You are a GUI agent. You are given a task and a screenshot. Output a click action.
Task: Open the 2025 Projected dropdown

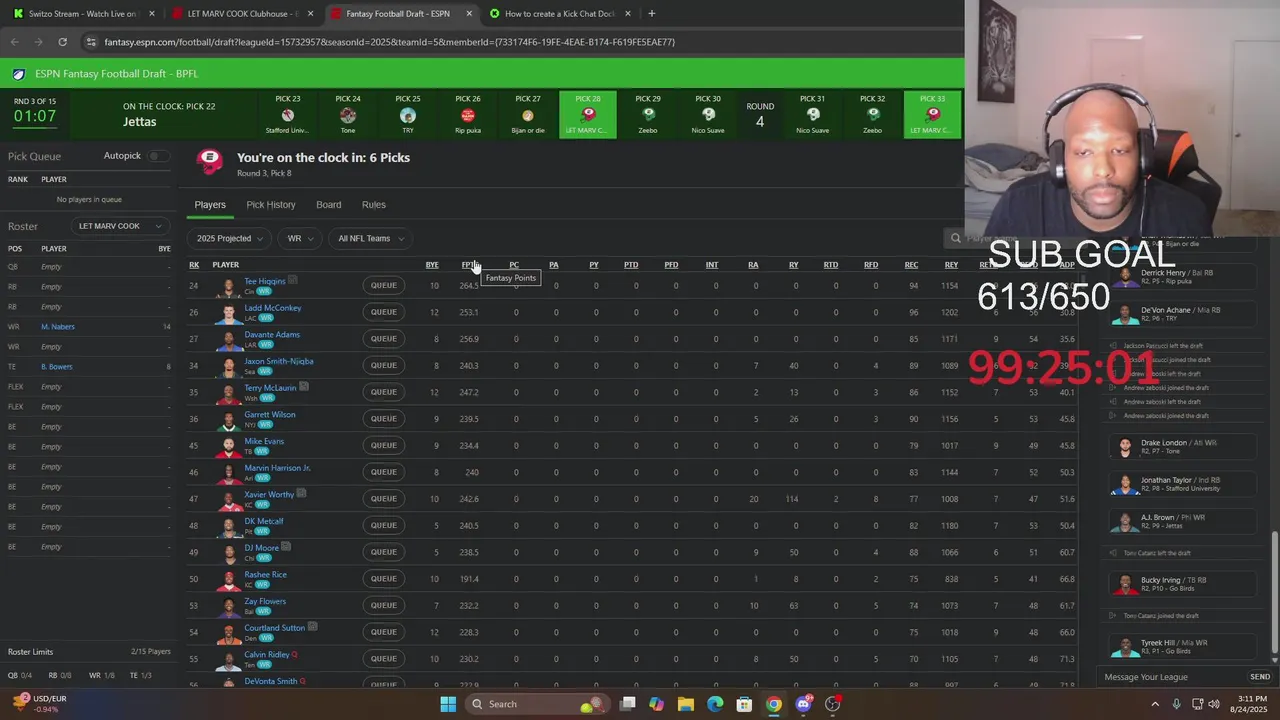point(230,239)
